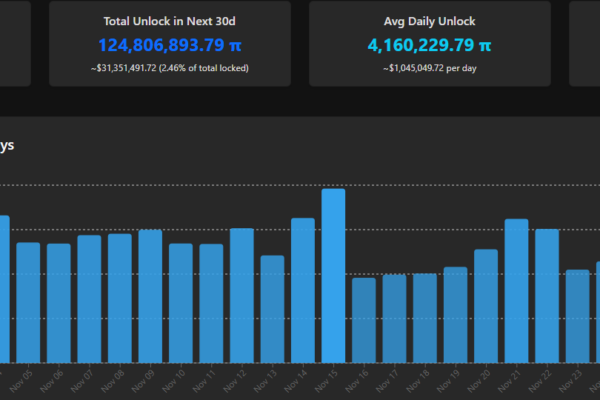
Task: Select the Nov 16 bar
Action: click(x=364, y=319)
